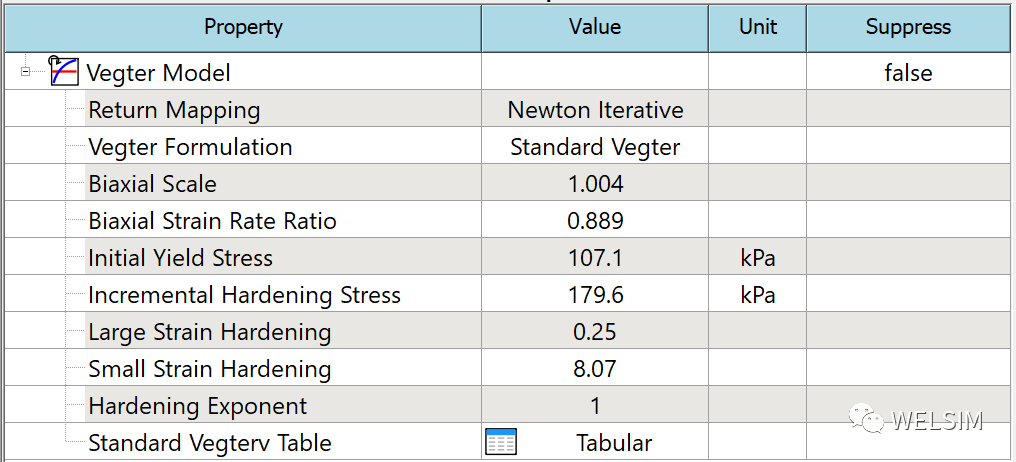The height and width of the screenshot is (462, 1016).
Task: Edit Initial Yield Stress value 107.1
Action: pos(595,258)
